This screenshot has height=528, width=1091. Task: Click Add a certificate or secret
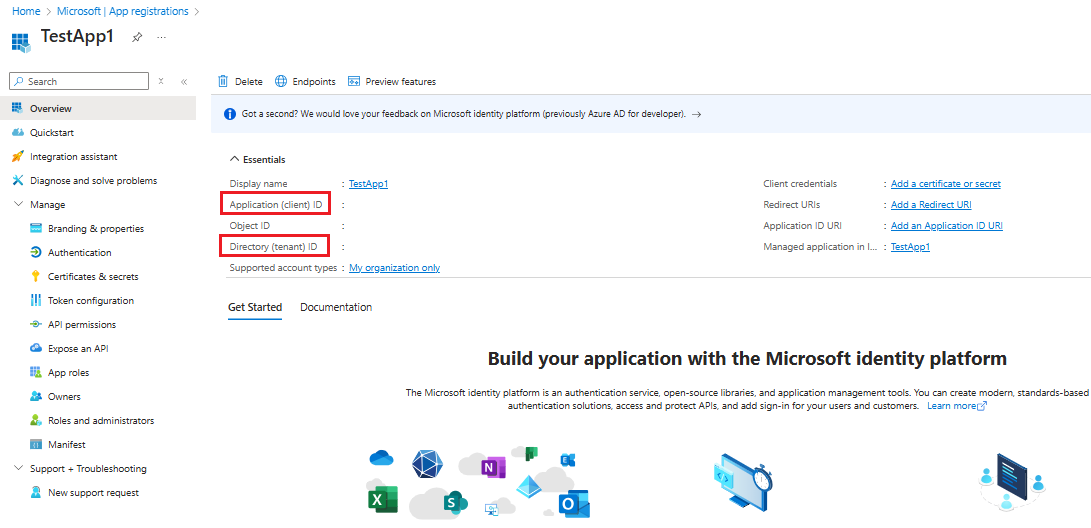pos(946,184)
